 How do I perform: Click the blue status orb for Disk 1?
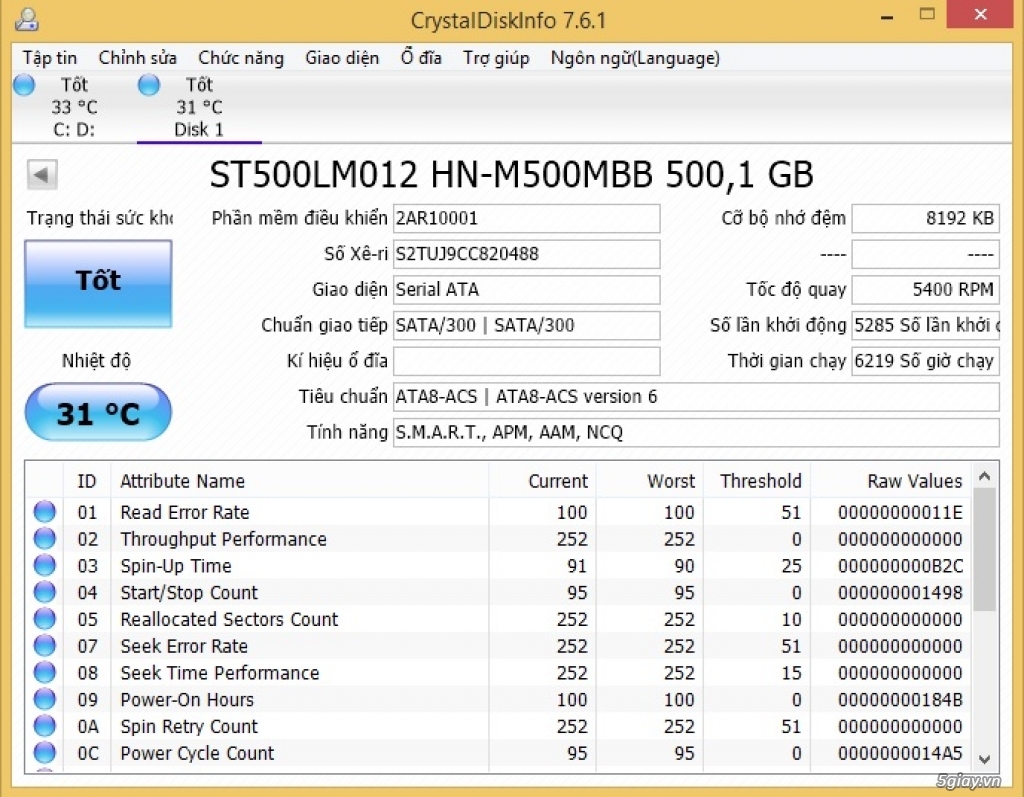pos(149,85)
